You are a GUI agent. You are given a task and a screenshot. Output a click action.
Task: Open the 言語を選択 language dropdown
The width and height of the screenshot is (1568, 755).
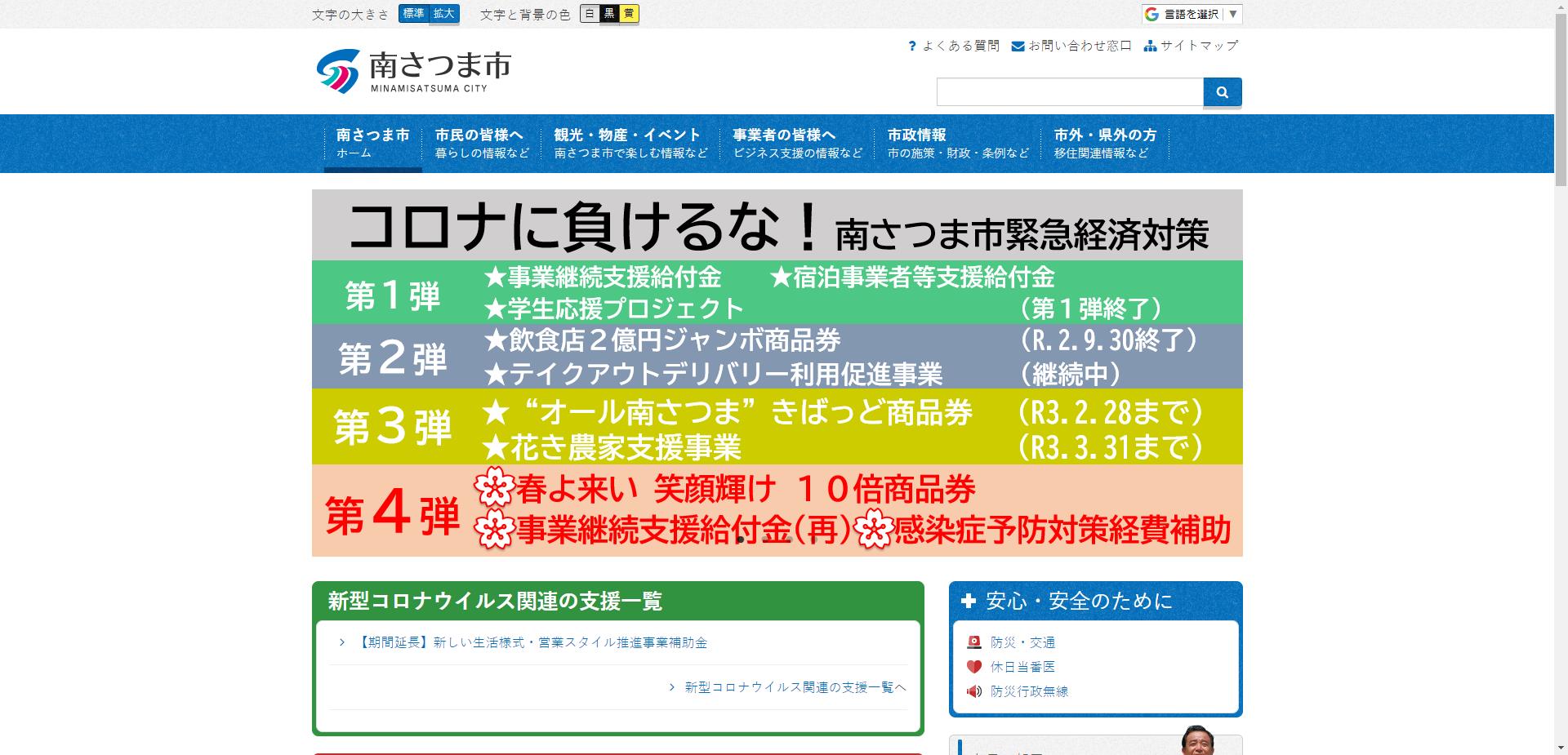1190,13
